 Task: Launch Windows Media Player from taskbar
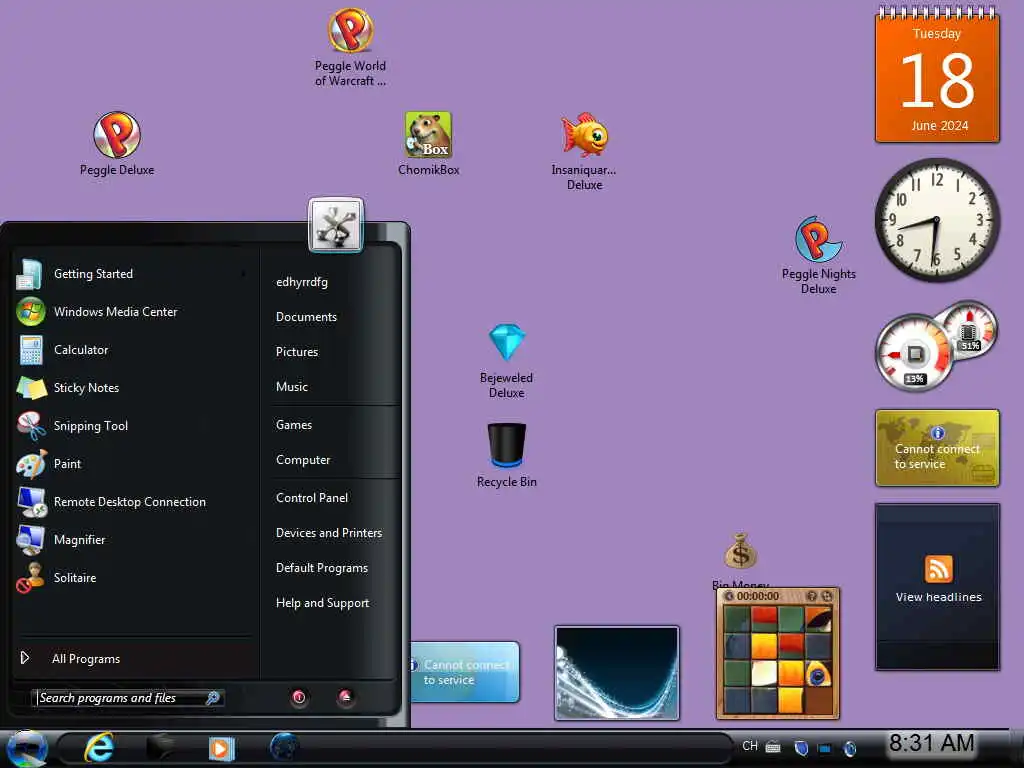click(221, 748)
